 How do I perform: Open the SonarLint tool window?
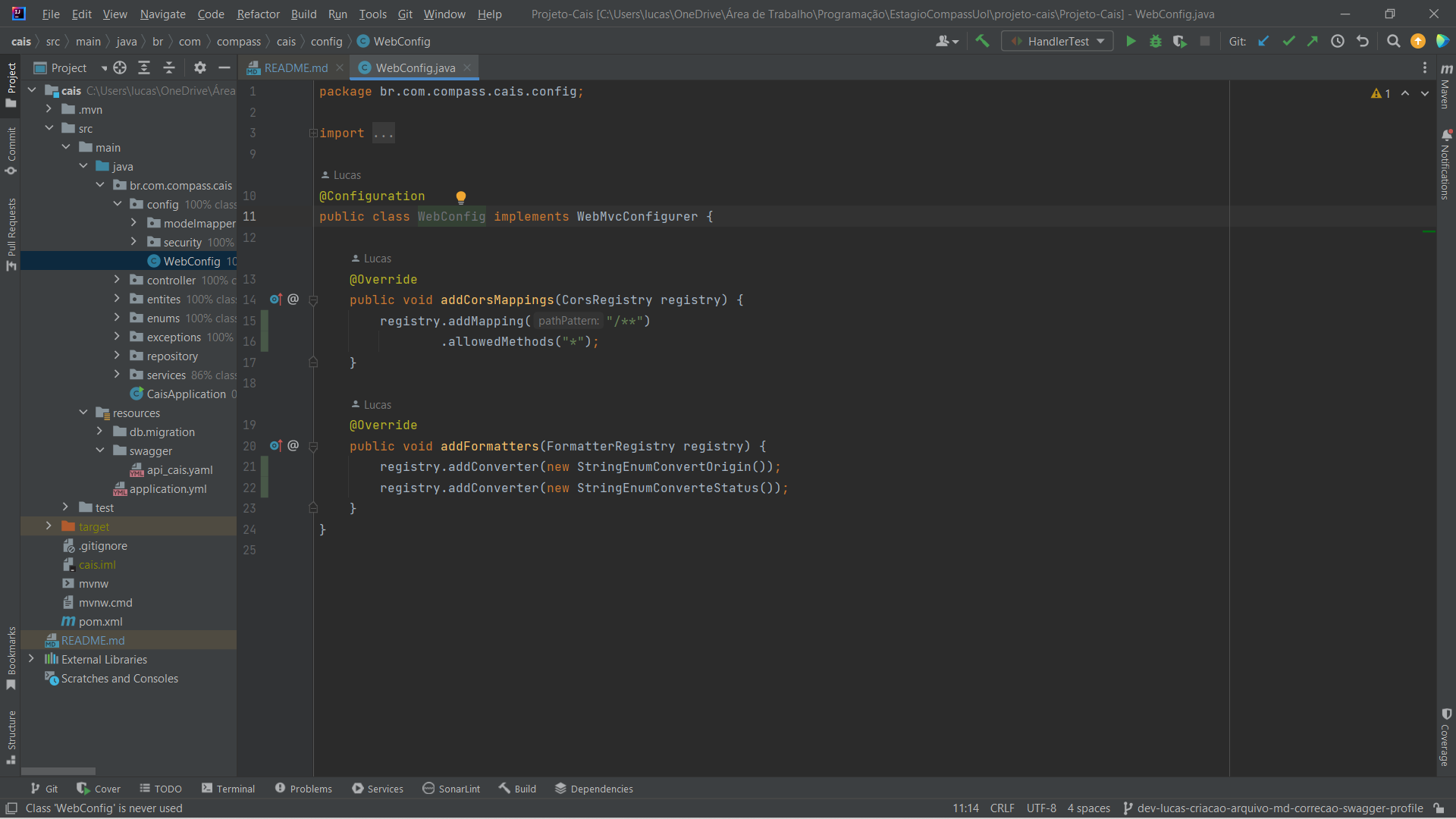451,789
